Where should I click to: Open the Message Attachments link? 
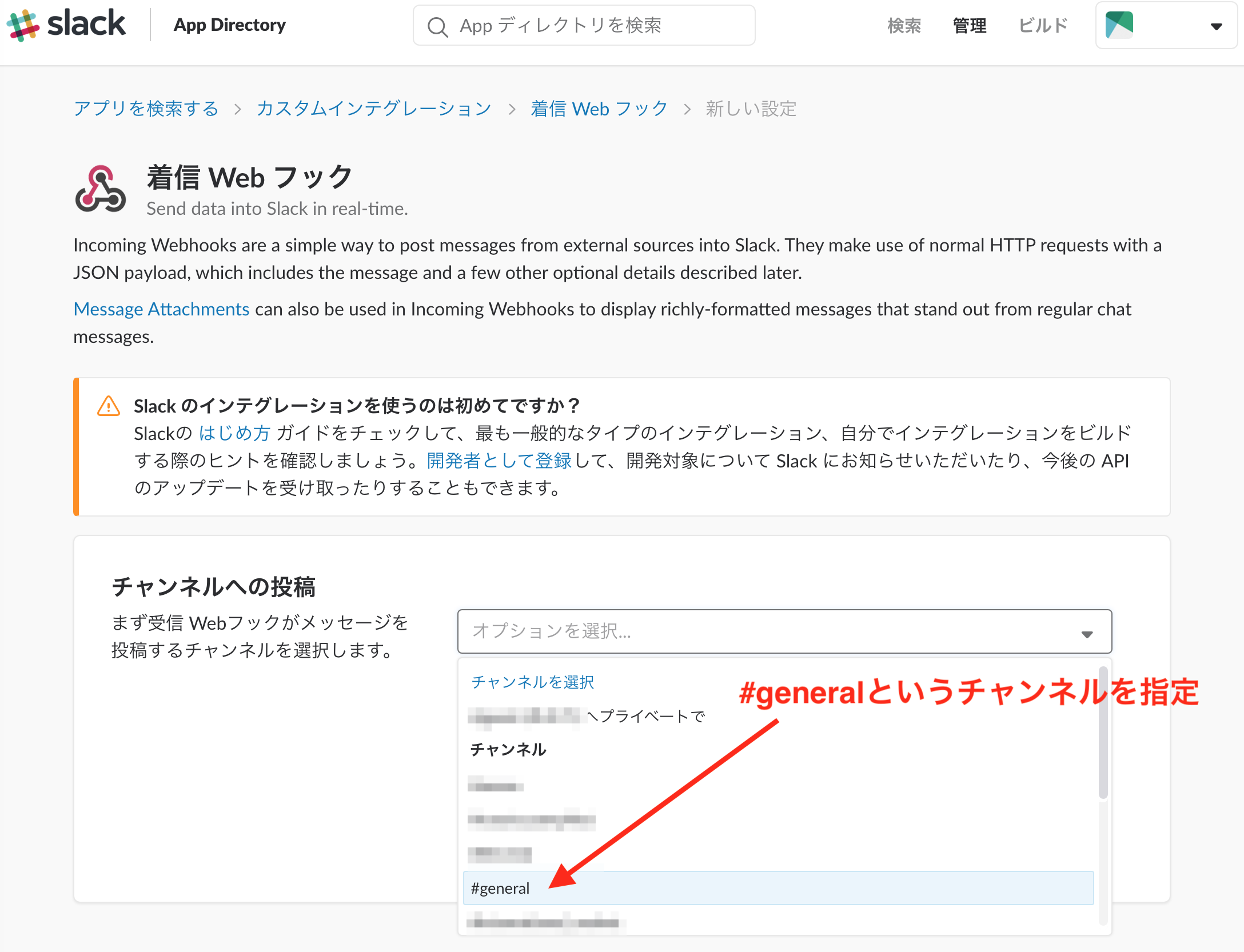click(162, 309)
